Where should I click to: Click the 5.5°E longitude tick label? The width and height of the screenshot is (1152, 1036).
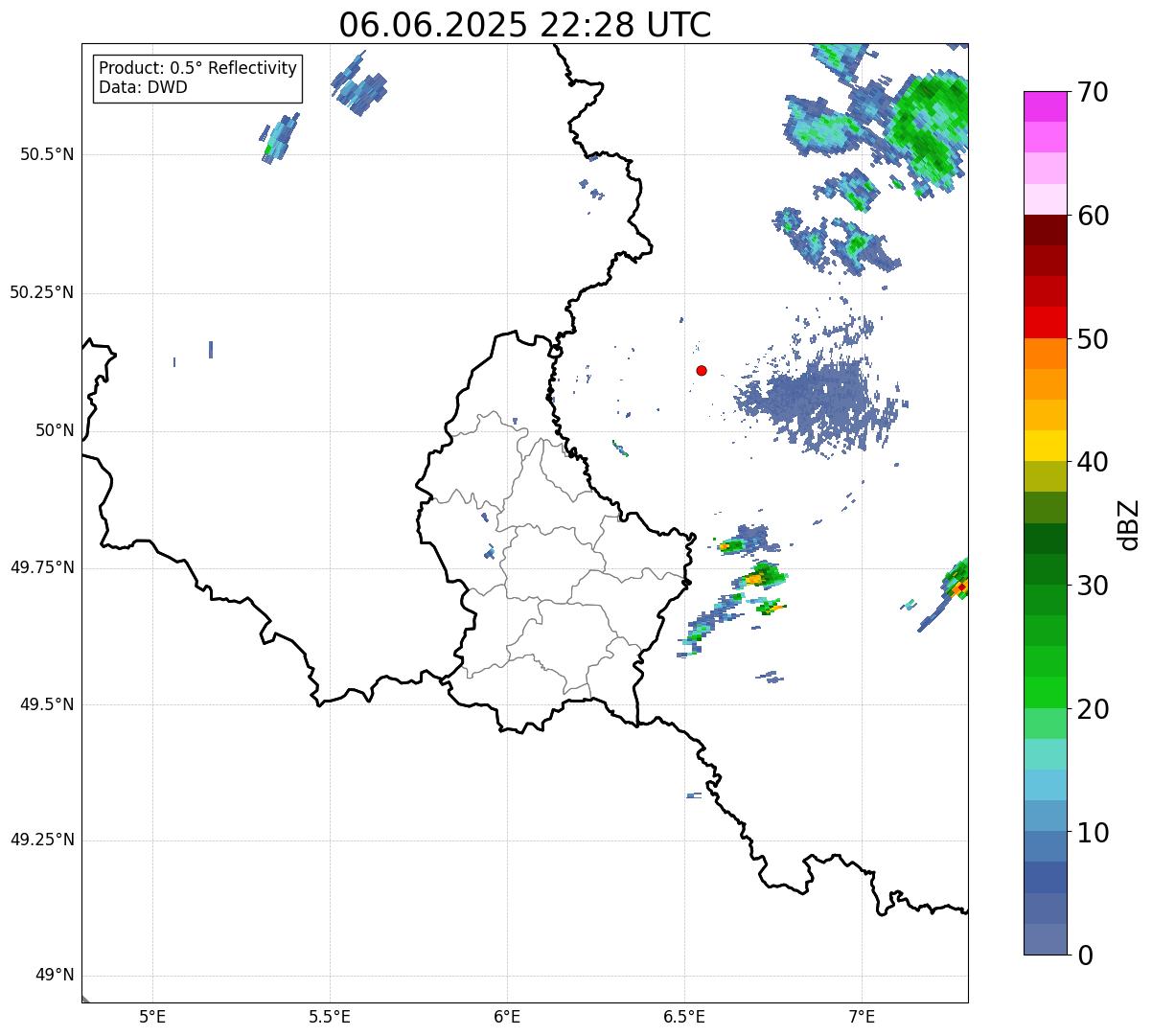330,1018
